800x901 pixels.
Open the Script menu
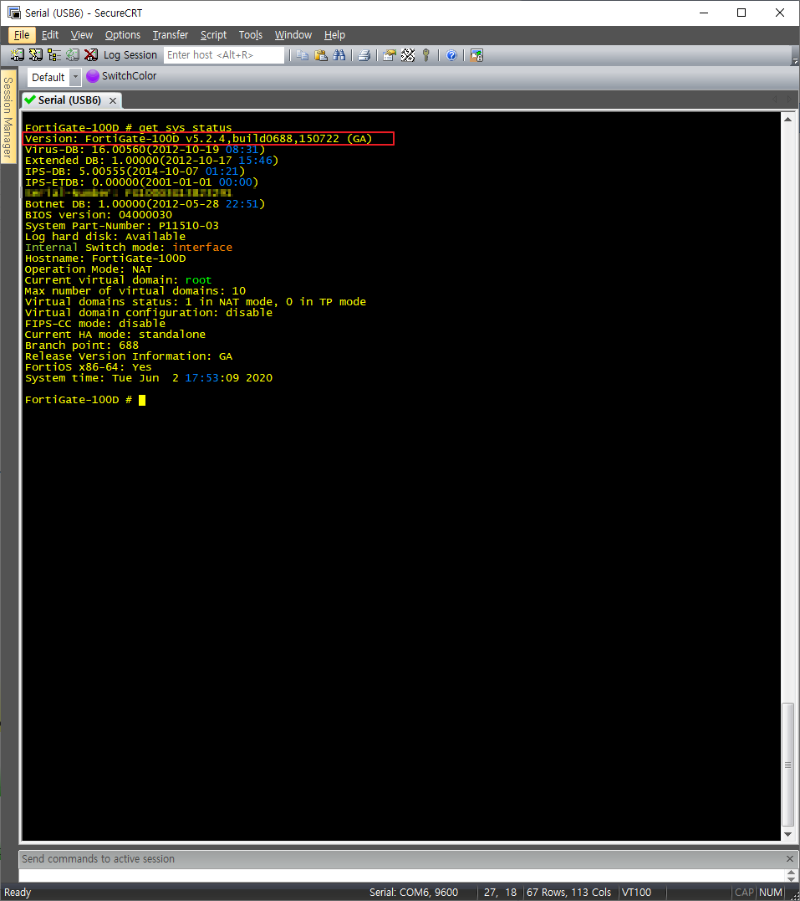pyautogui.click(x=213, y=35)
